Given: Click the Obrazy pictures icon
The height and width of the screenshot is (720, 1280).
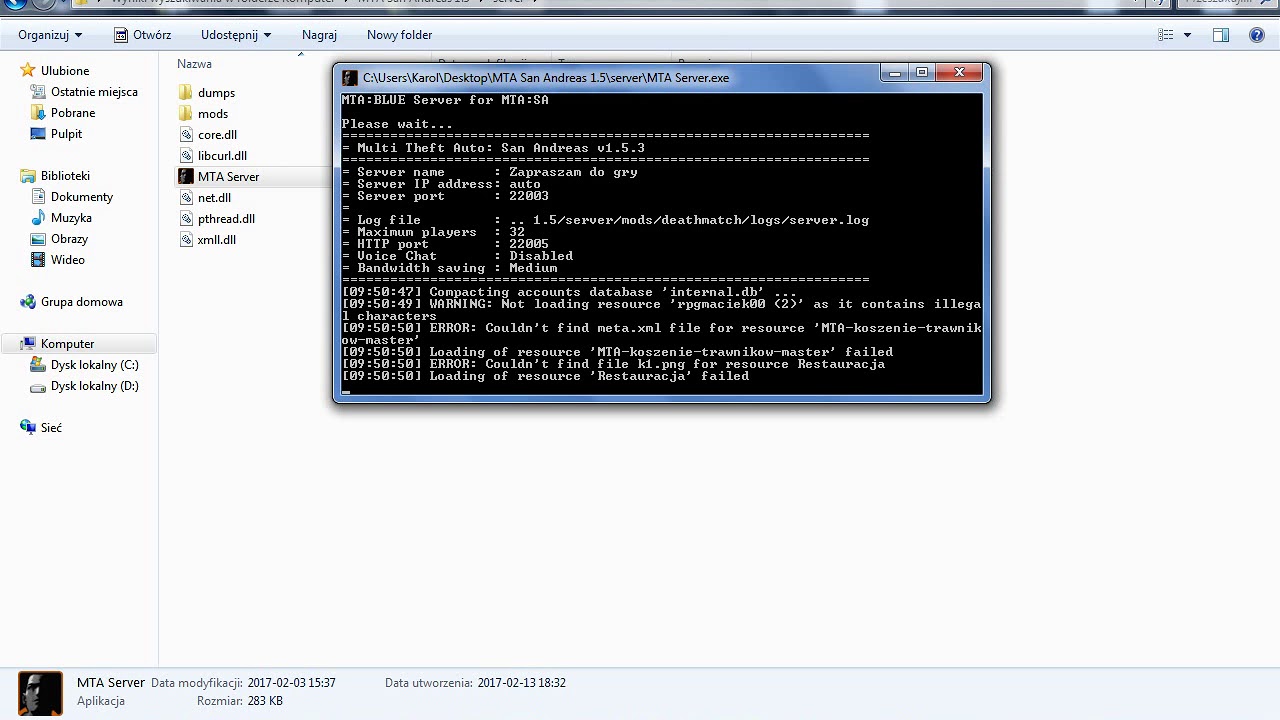Looking at the screenshot, I should 38,238.
